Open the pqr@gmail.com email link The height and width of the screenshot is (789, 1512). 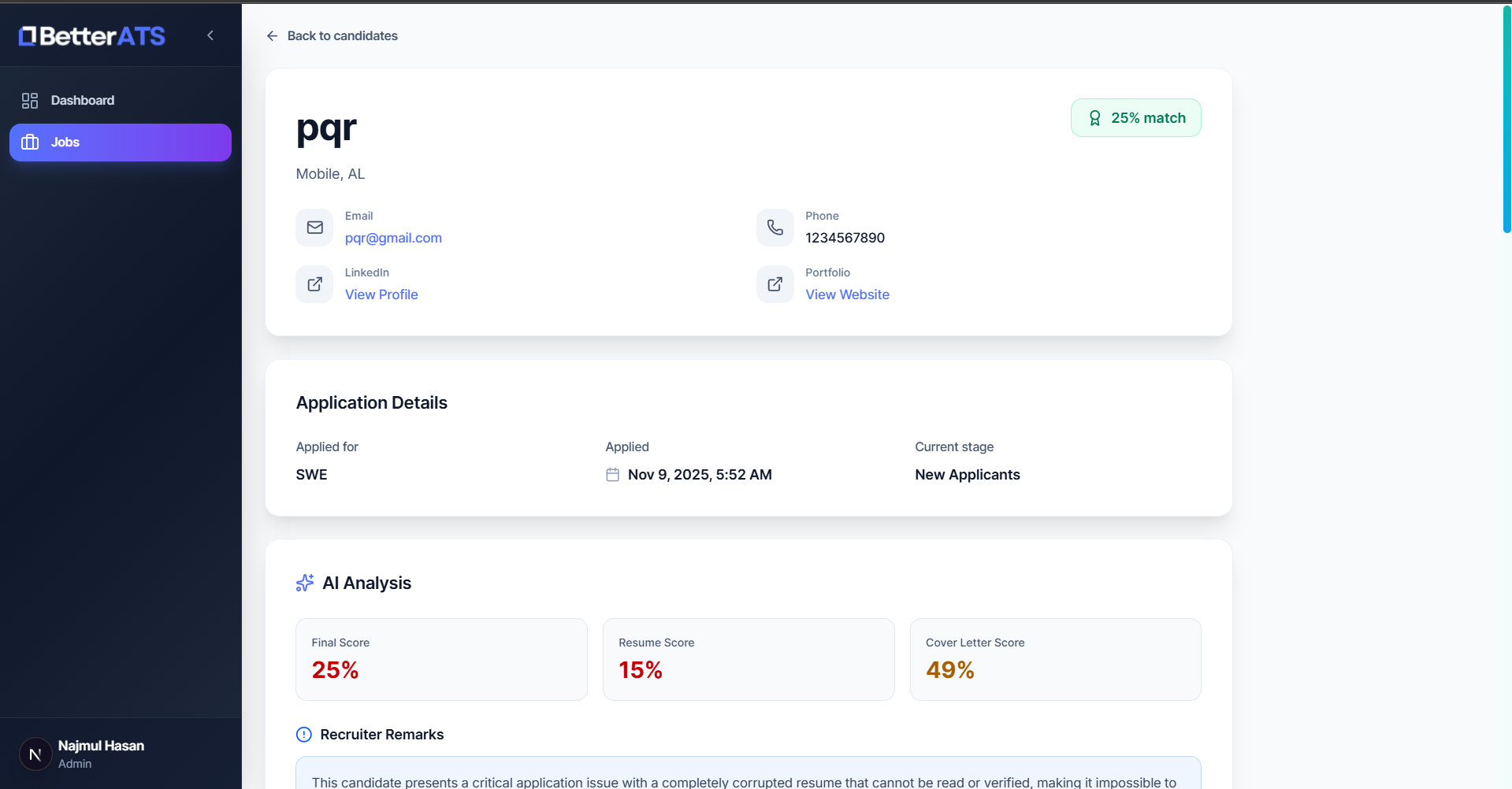pos(393,238)
